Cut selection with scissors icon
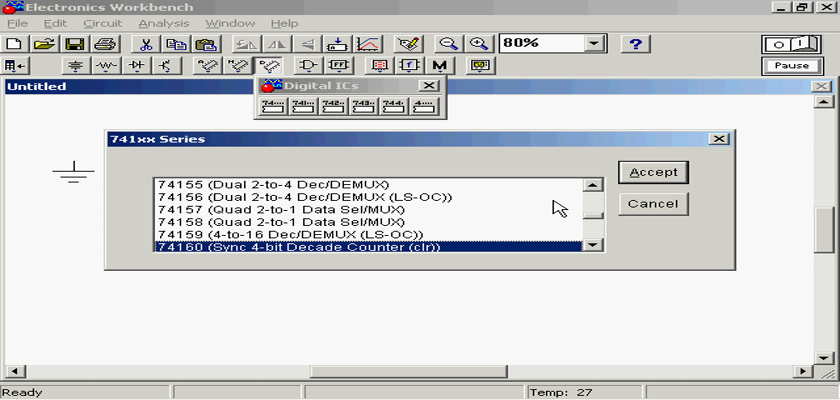Image resolution: width=840 pixels, height=400 pixels. point(145,44)
